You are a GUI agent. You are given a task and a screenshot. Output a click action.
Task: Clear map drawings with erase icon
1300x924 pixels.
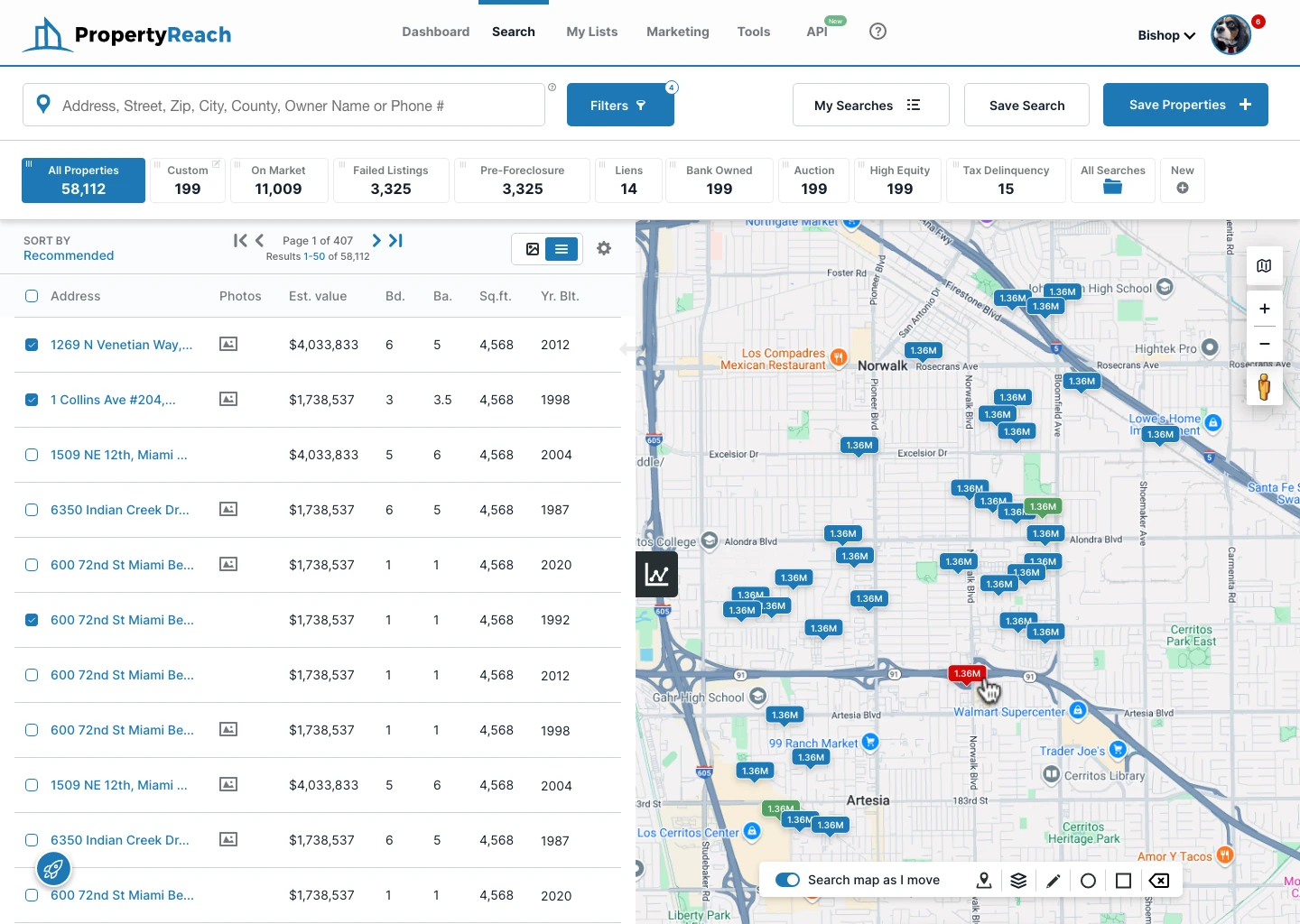[x=1159, y=881]
